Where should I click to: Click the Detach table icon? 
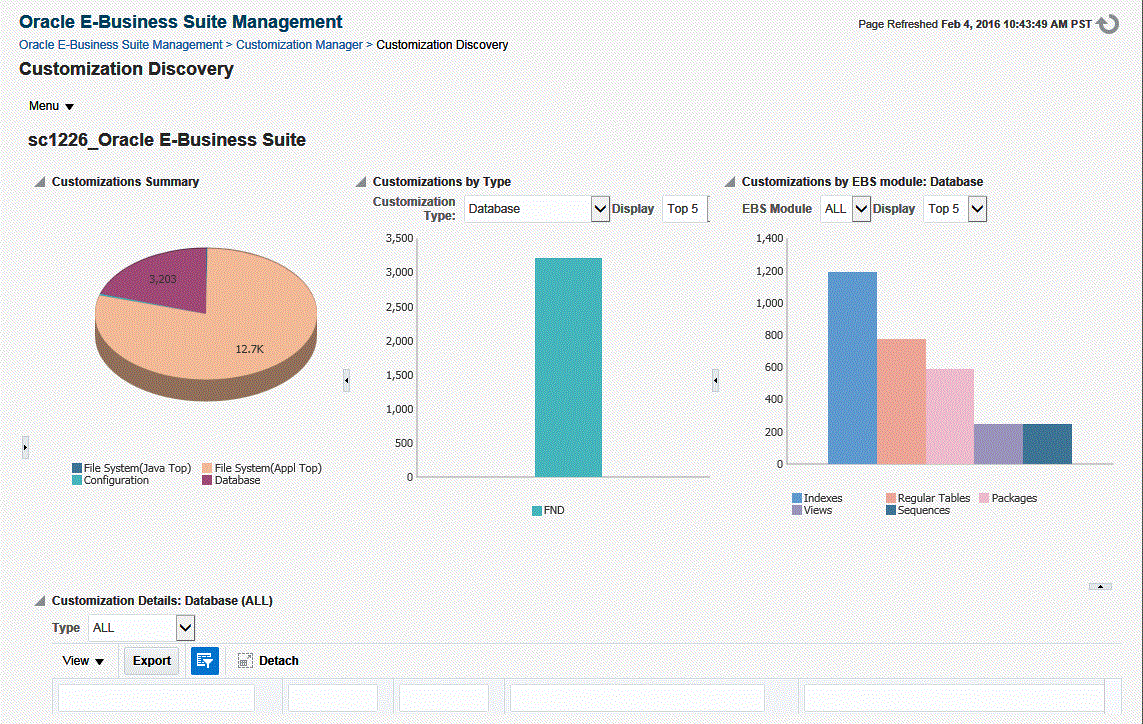[245, 661]
